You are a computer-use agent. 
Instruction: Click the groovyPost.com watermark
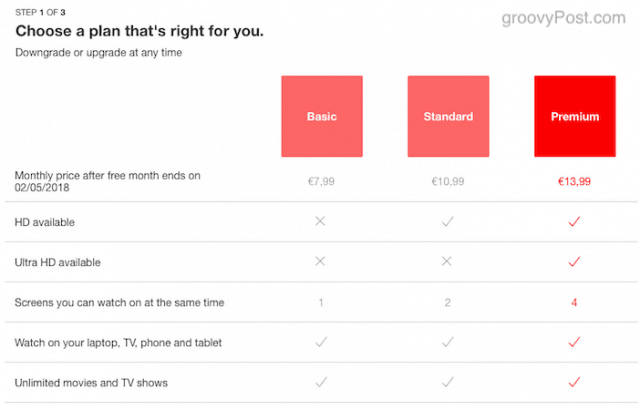[563, 18]
